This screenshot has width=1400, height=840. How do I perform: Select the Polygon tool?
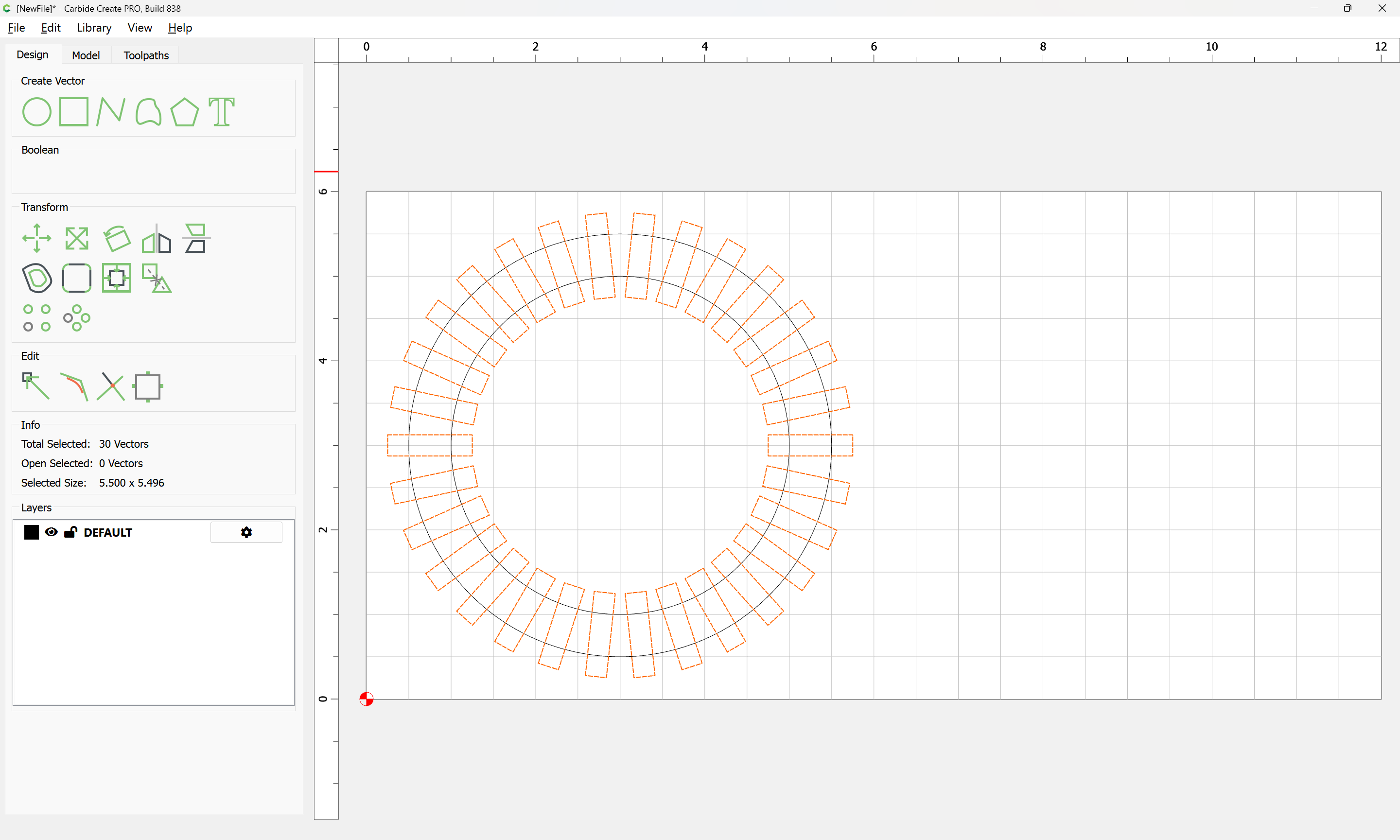click(x=184, y=111)
